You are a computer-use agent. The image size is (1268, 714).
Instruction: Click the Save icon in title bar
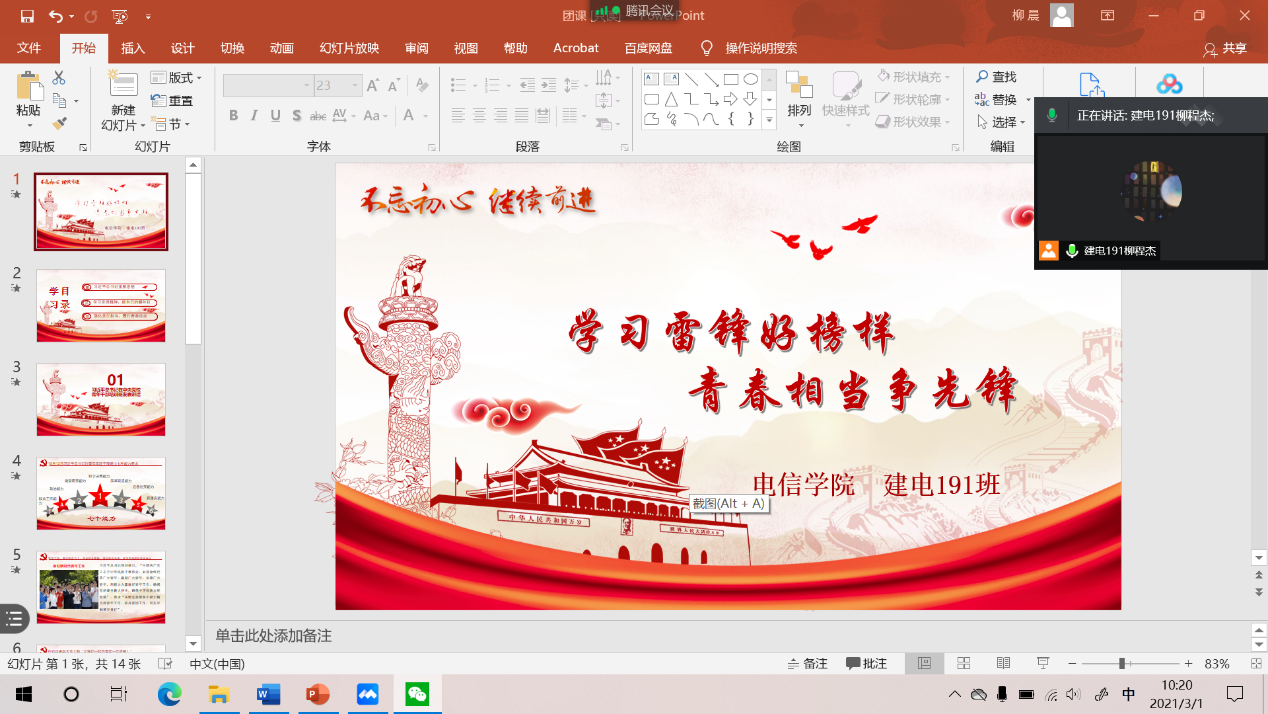tap(27, 16)
